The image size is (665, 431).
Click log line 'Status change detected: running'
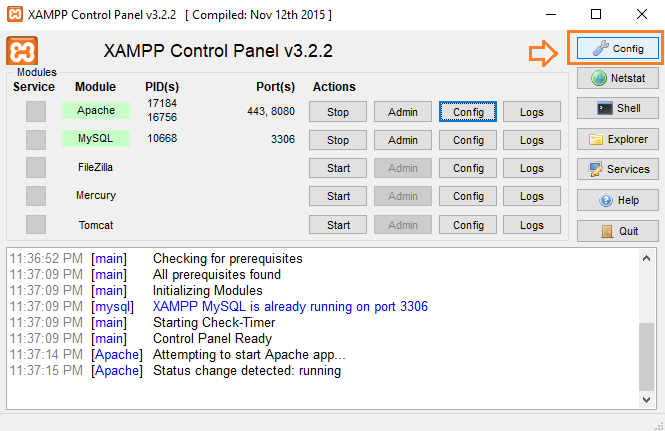[247, 370]
